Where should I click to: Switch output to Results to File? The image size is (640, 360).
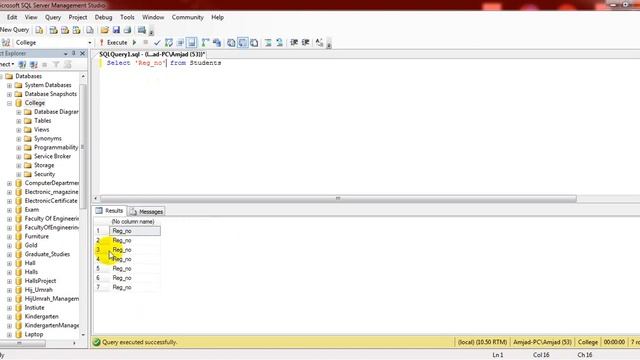[x=254, y=42]
